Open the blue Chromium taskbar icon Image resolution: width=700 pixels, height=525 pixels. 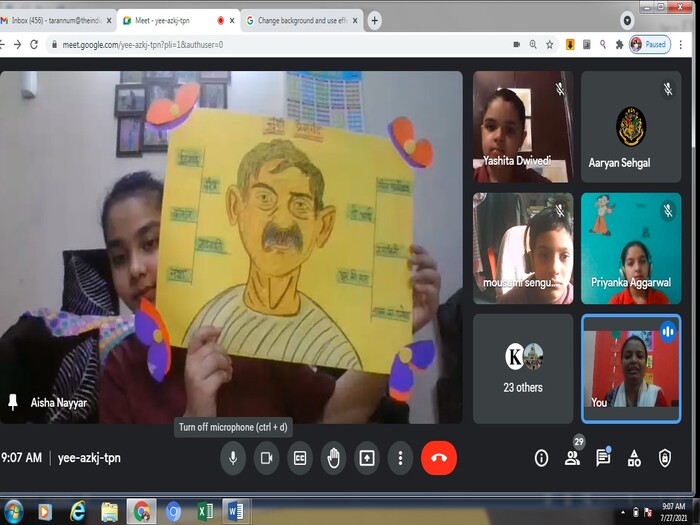(173, 512)
